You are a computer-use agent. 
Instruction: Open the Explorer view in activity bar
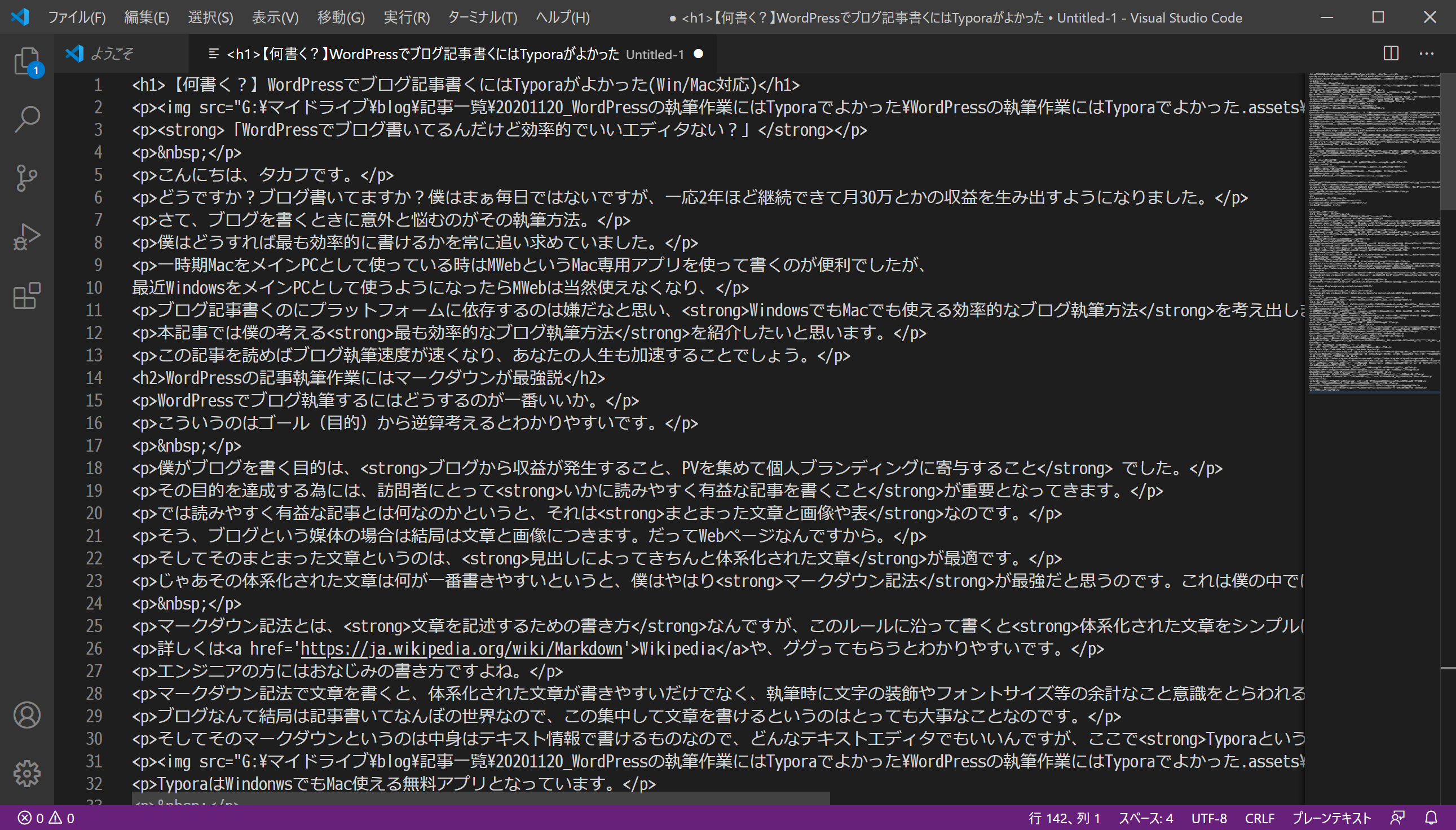27,60
